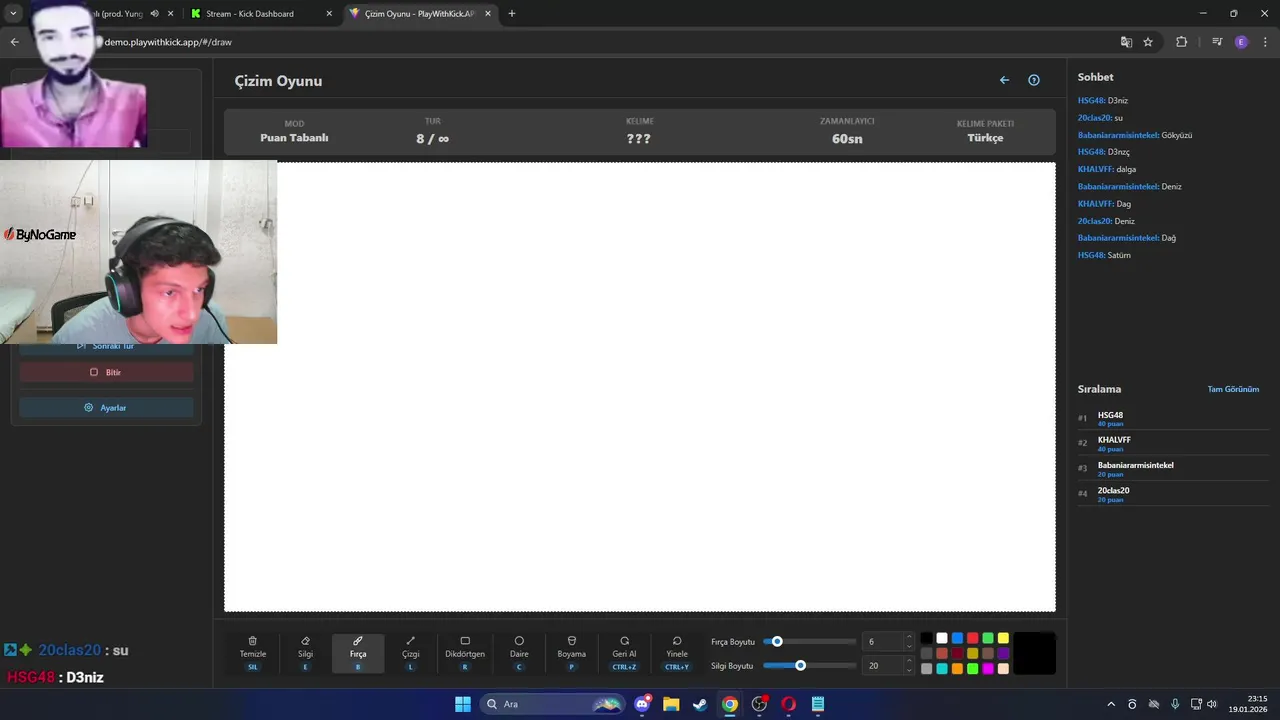The width and height of the screenshot is (1280, 720).
Task: Select the Boyama fill tool
Action: click(572, 653)
